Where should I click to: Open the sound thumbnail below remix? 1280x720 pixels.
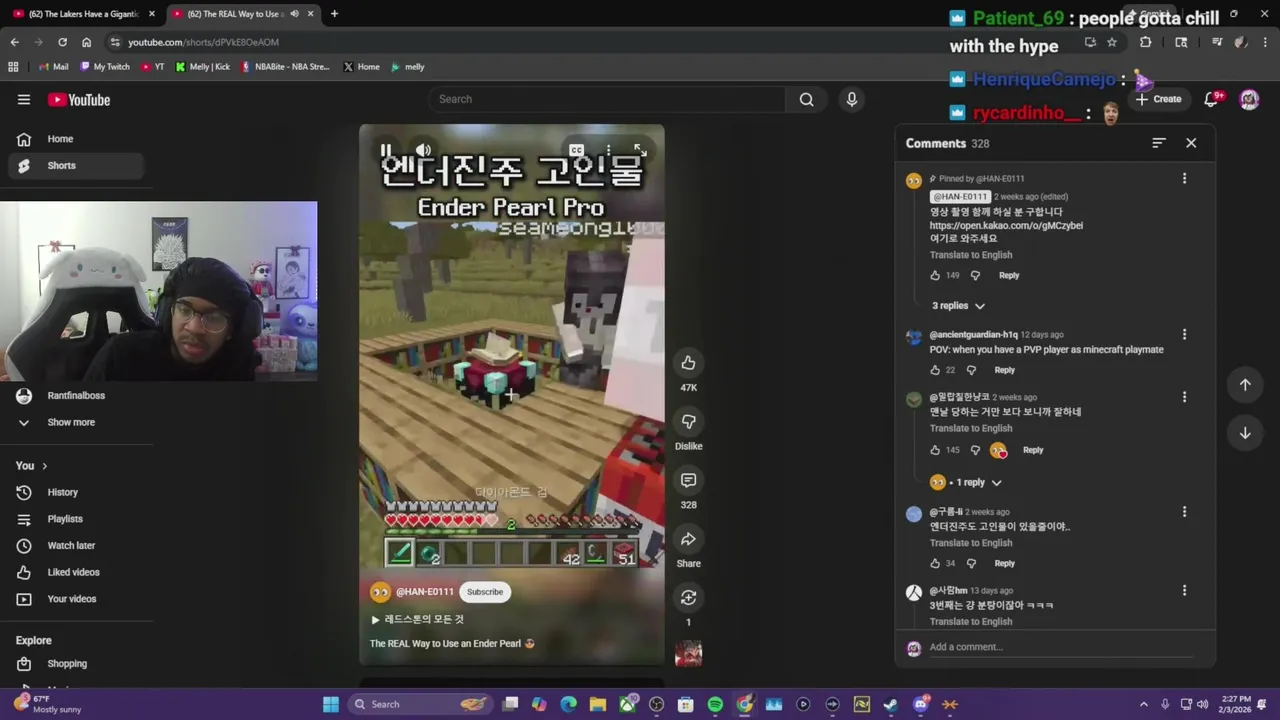coord(688,654)
